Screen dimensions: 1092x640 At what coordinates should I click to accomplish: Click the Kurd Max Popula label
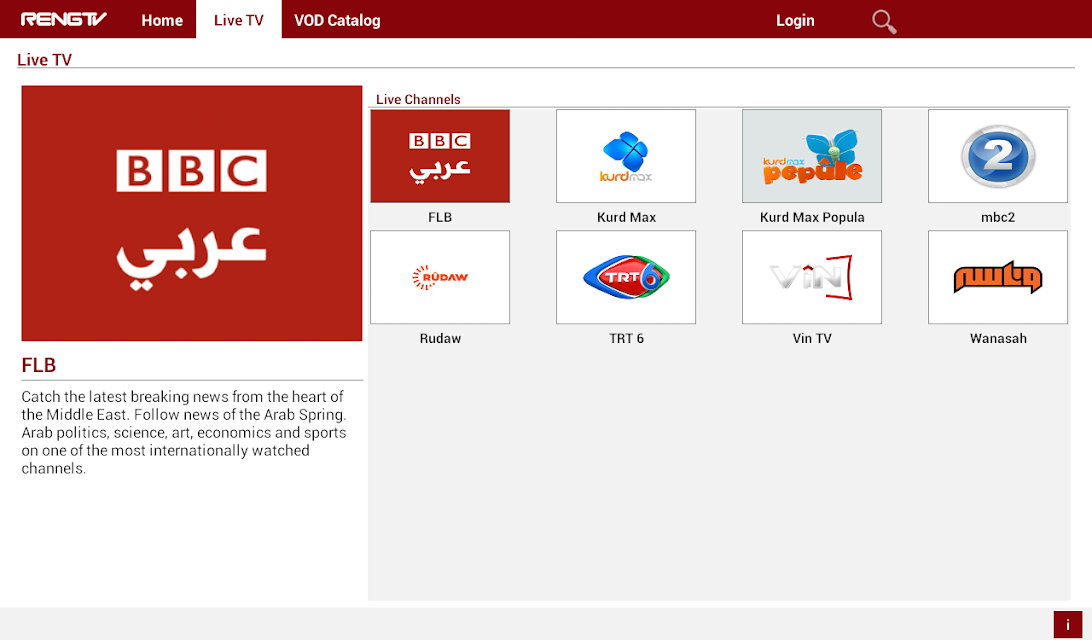point(812,217)
